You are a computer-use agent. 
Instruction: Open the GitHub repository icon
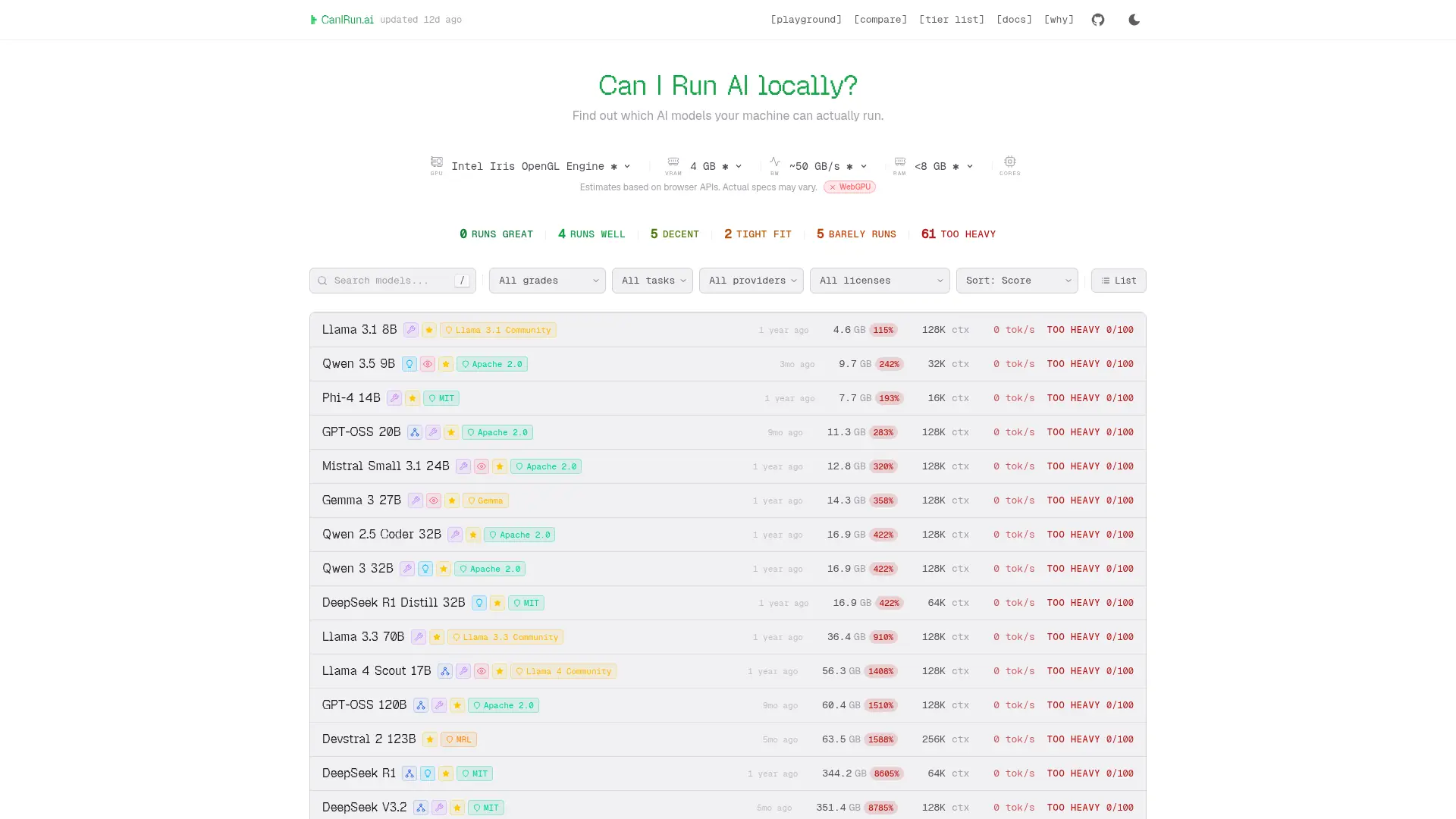click(x=1098, y=20)
